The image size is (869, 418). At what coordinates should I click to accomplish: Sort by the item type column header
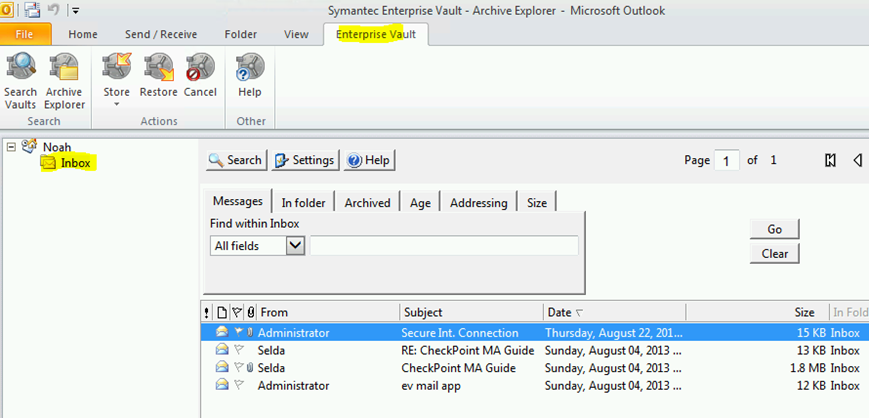click(221, 313)
